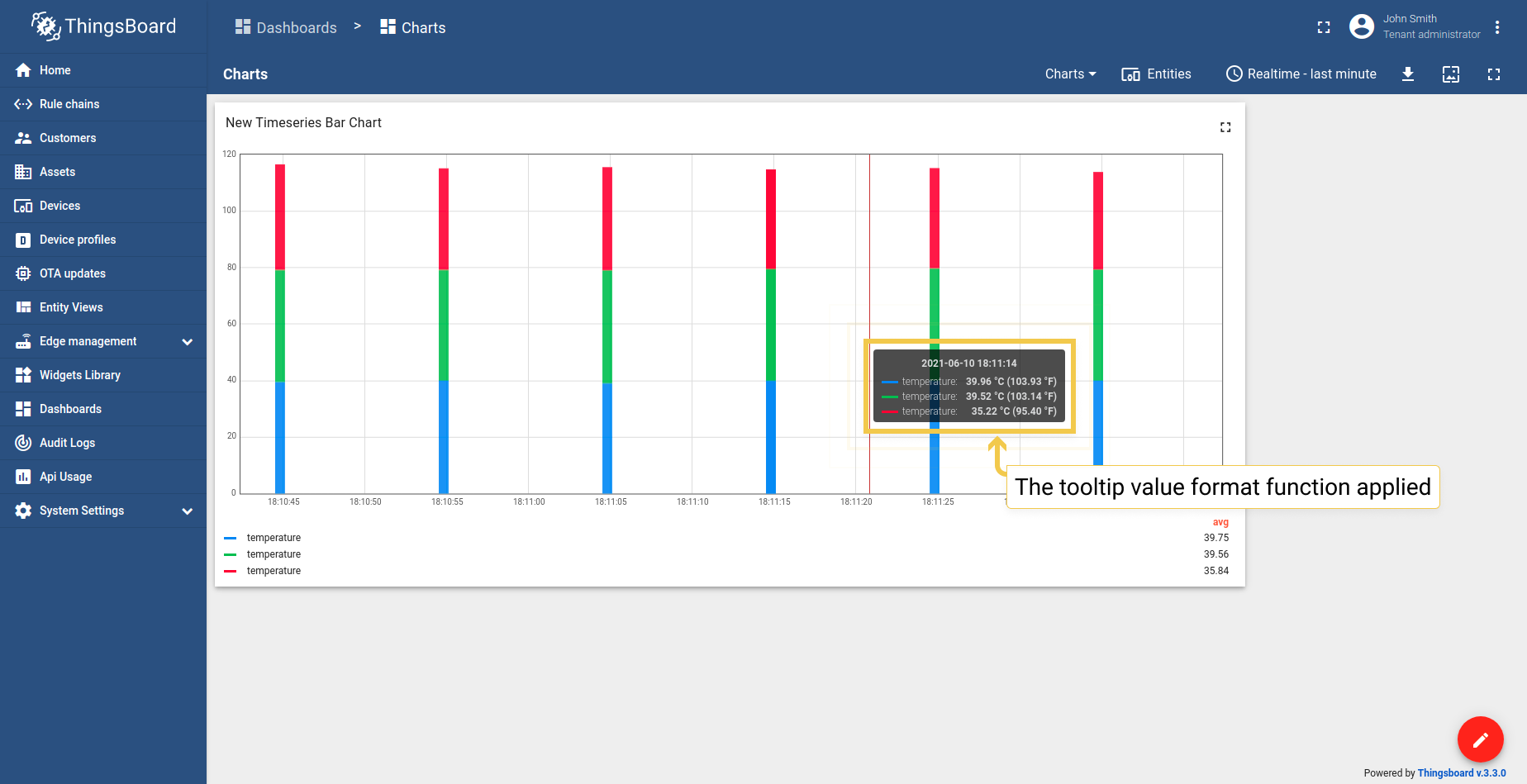Open the dashboard image export icon

tap(1451, 74)
